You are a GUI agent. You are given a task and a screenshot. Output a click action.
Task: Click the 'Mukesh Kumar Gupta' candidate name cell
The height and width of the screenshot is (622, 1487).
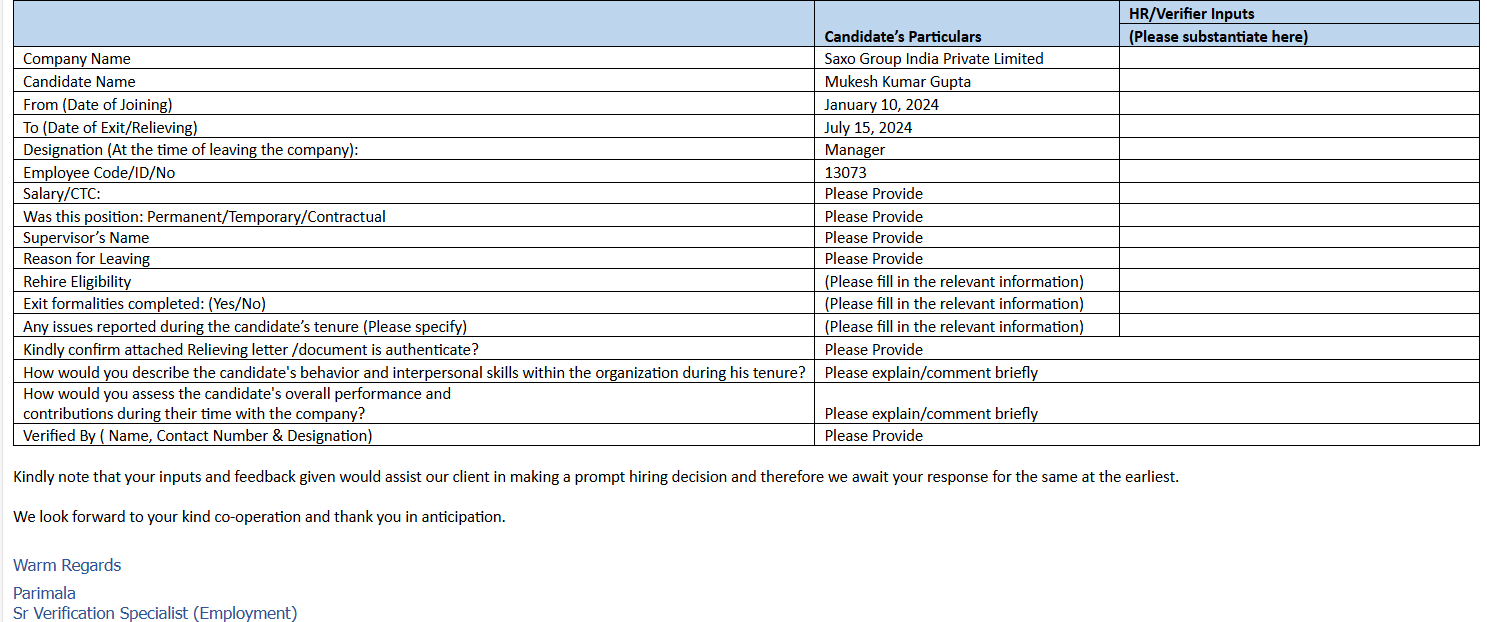coord(897,82)
